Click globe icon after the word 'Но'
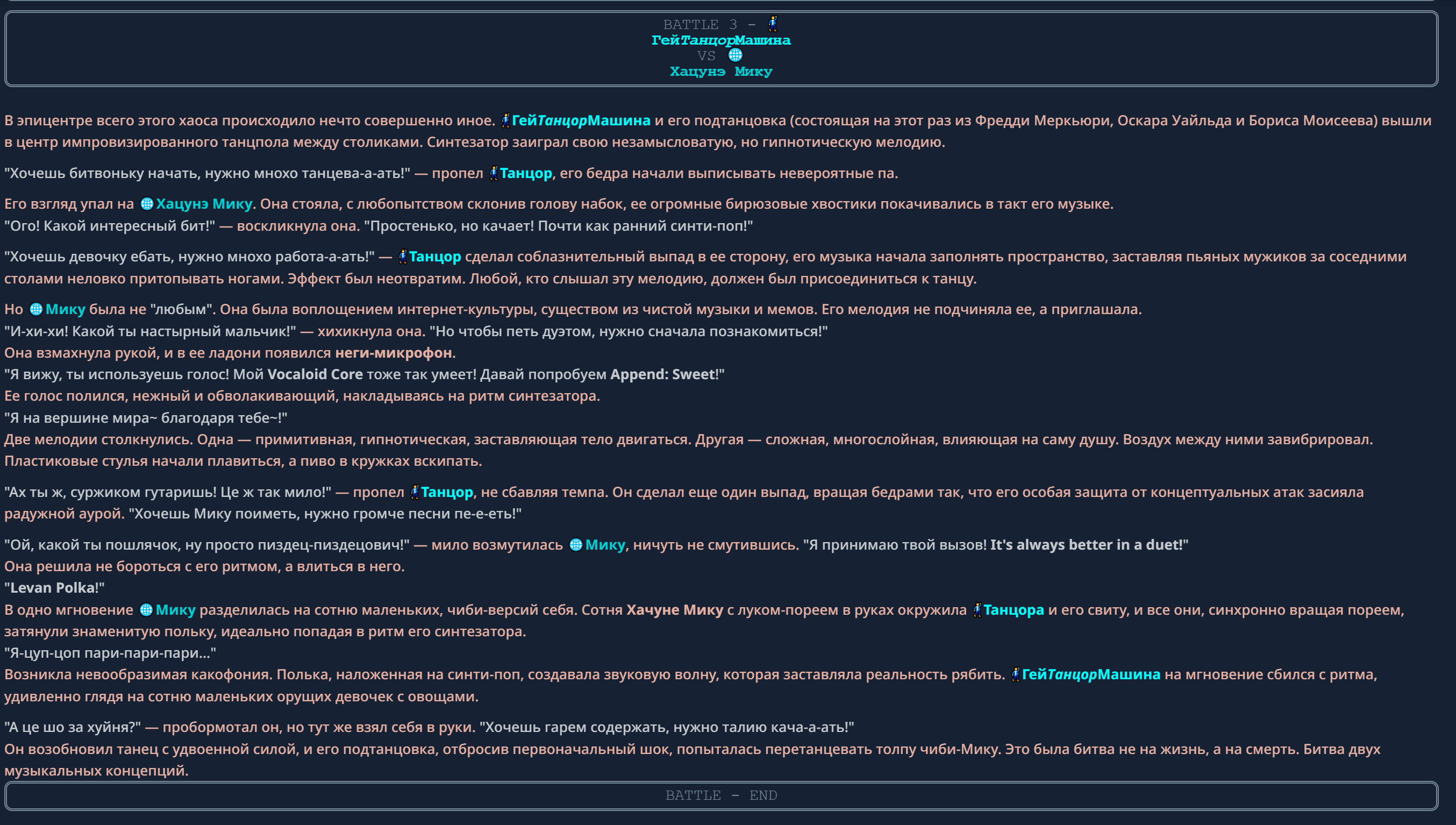 coord(35,309)
